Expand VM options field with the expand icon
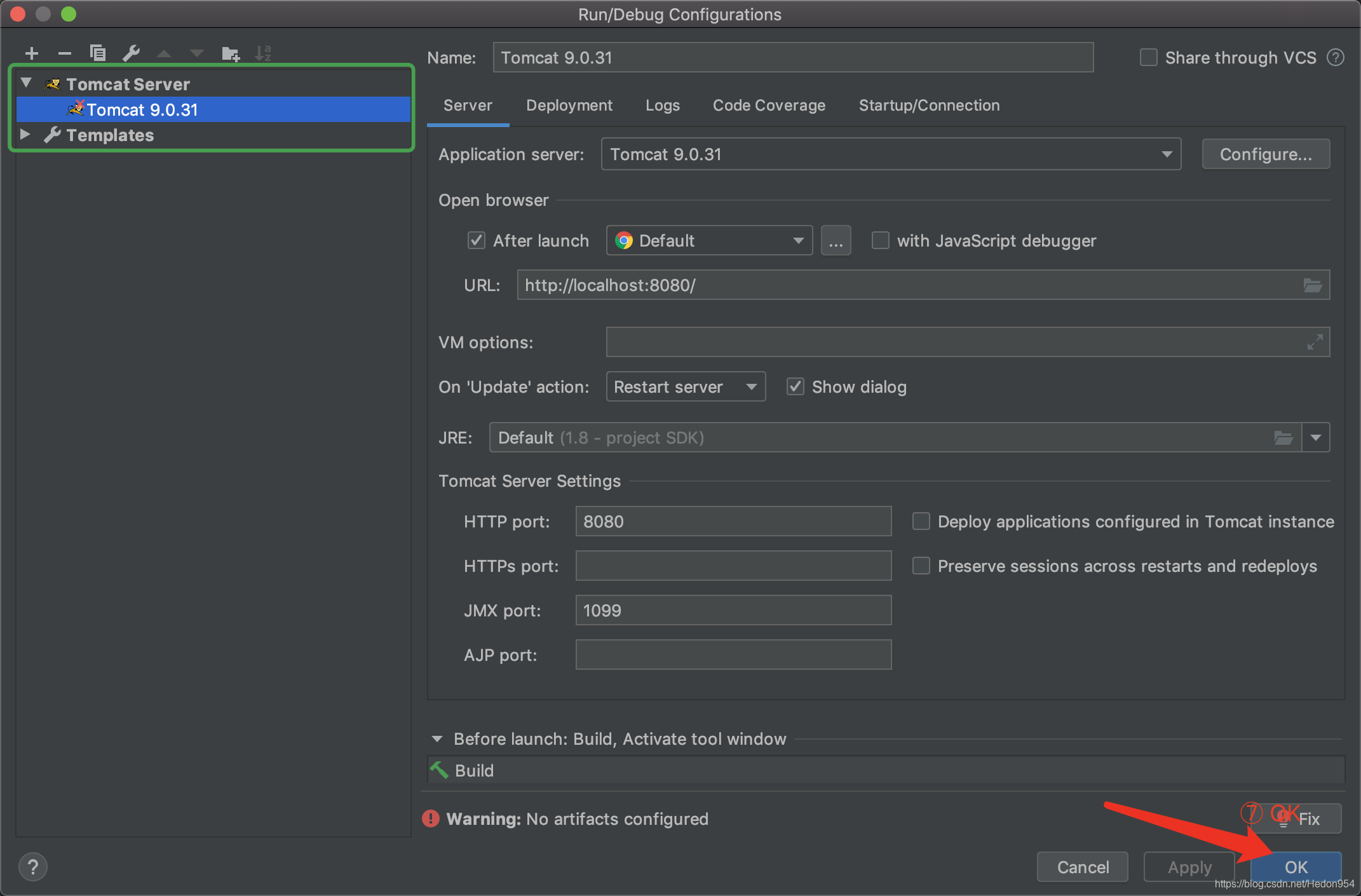Viewport: 1361px width, 896px height. pos(1315,342)
